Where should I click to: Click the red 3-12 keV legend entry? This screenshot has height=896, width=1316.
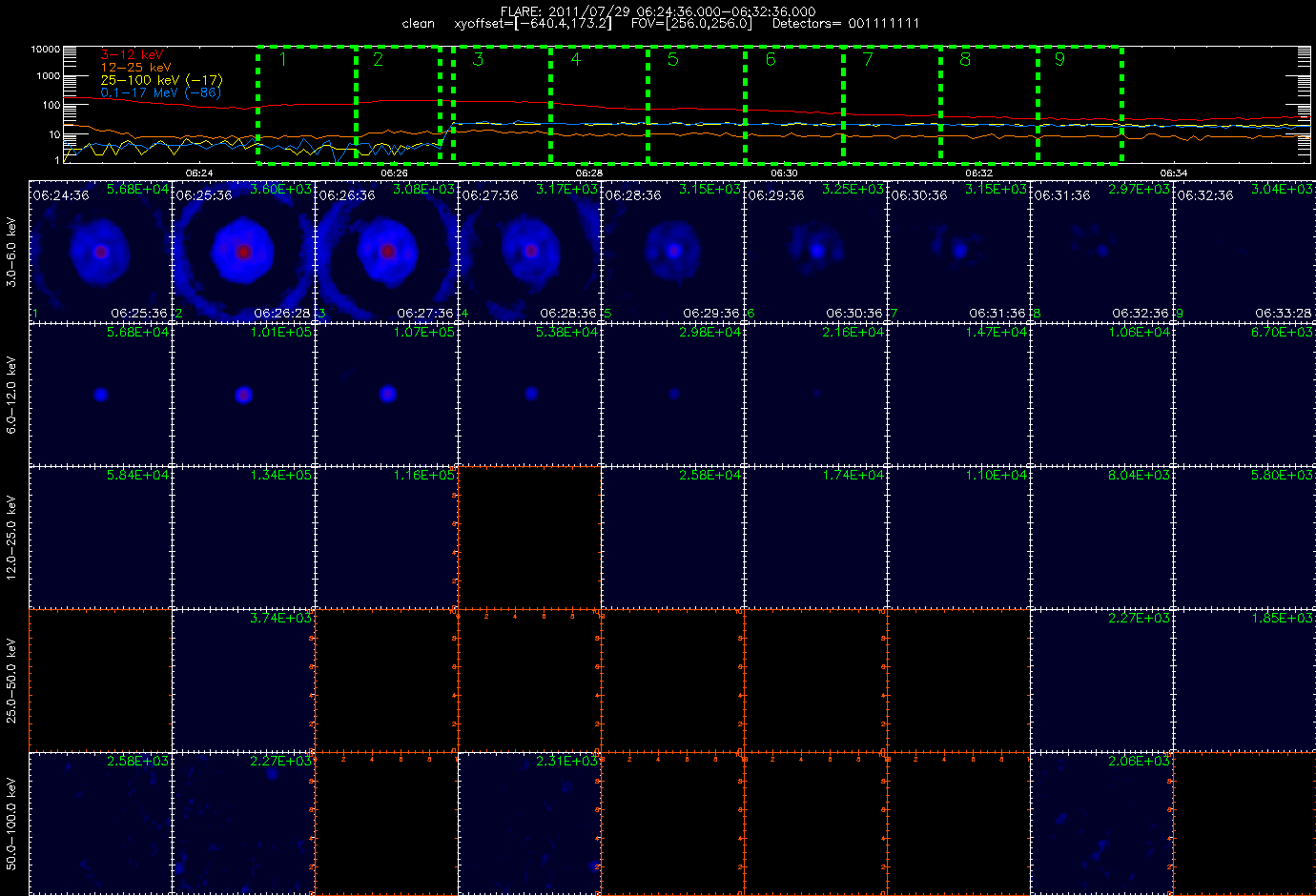point(133,55)
